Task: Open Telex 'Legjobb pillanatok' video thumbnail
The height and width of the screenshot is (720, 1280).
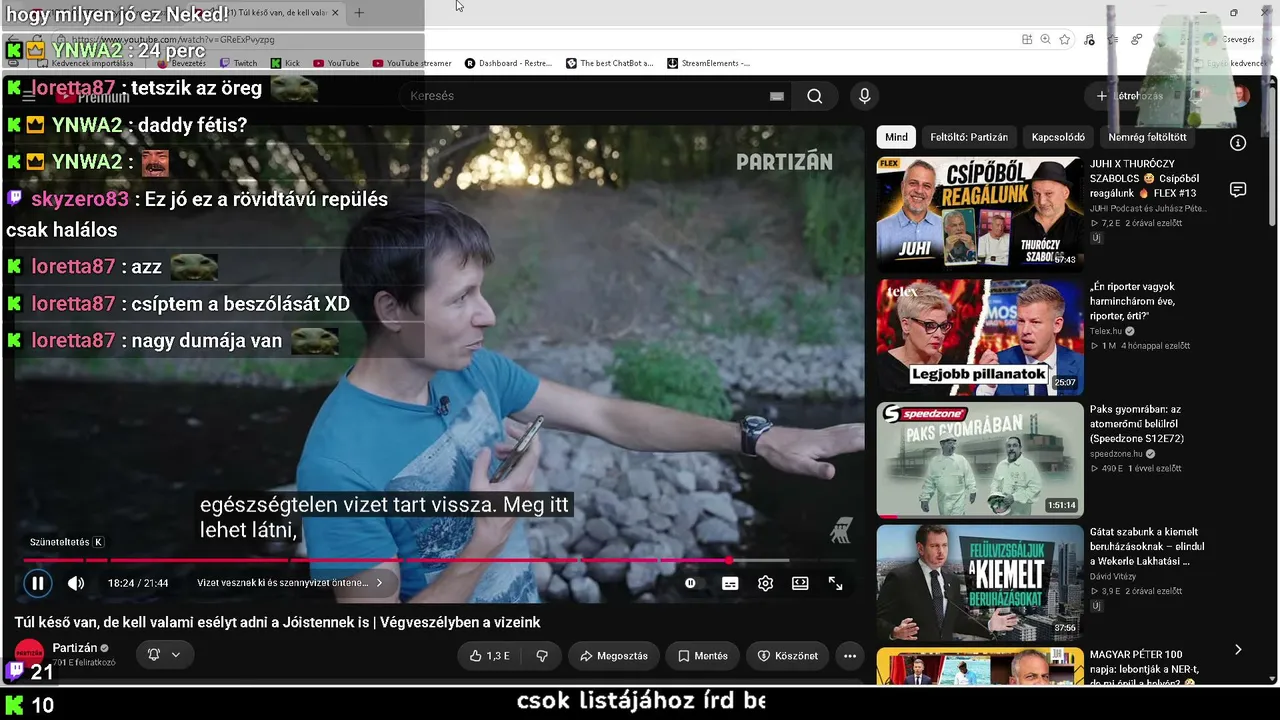Action: coord(980,337)
